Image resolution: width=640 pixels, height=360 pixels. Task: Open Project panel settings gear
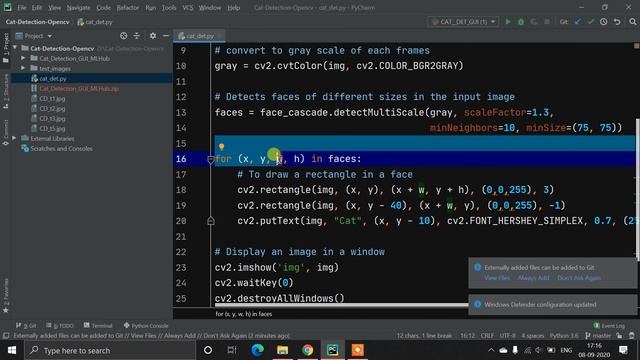[x=153, y=36]
